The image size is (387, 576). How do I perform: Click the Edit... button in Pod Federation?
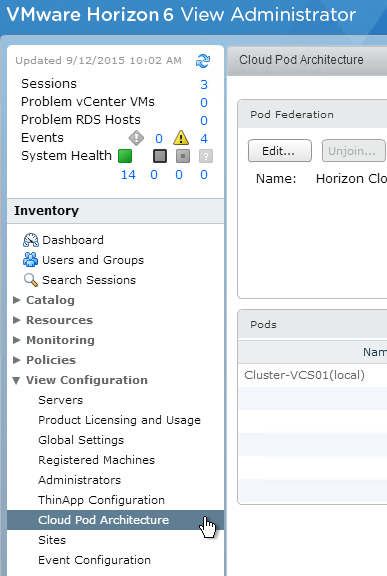280,151
